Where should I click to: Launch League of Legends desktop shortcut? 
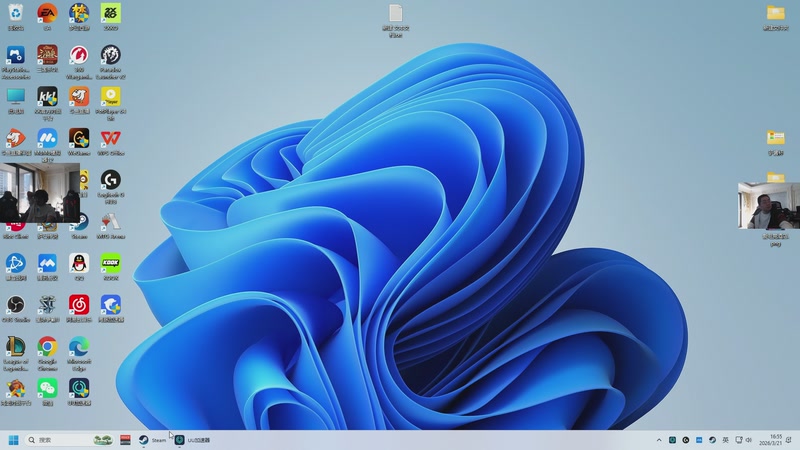[x=16, y=354]
